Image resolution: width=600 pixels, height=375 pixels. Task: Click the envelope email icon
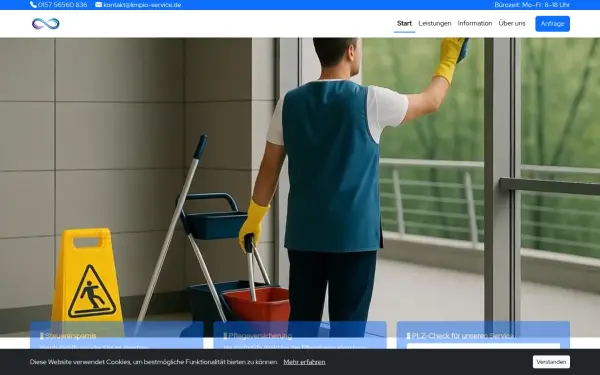click(99, 5)
